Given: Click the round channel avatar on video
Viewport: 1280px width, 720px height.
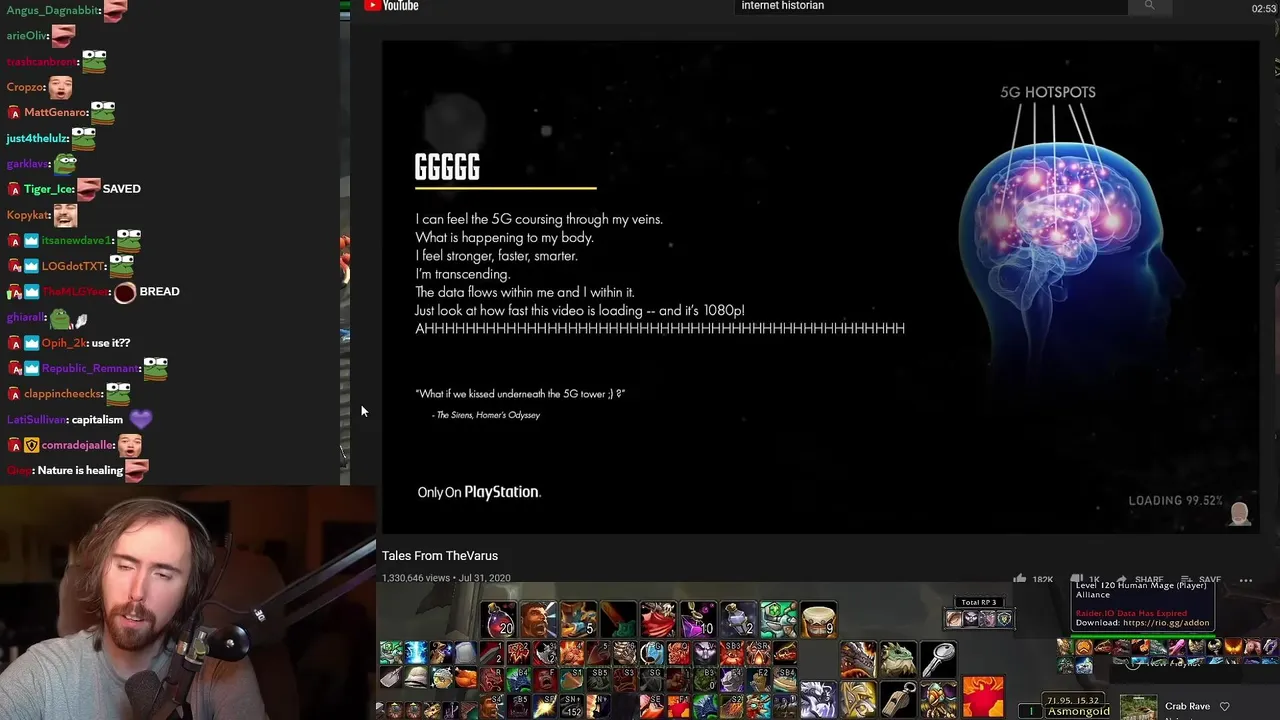Looking at the screenshot, I should (x=1240, y=514).
